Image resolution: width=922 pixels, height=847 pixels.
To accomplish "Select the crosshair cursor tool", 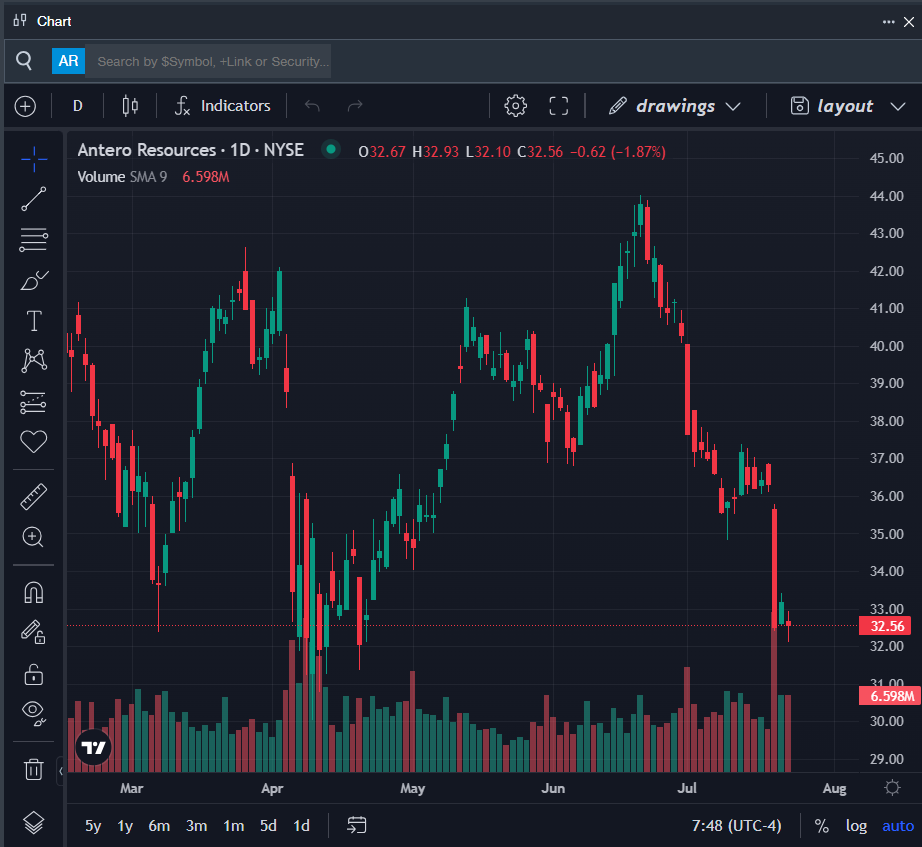I will click(x=34, y=159).
